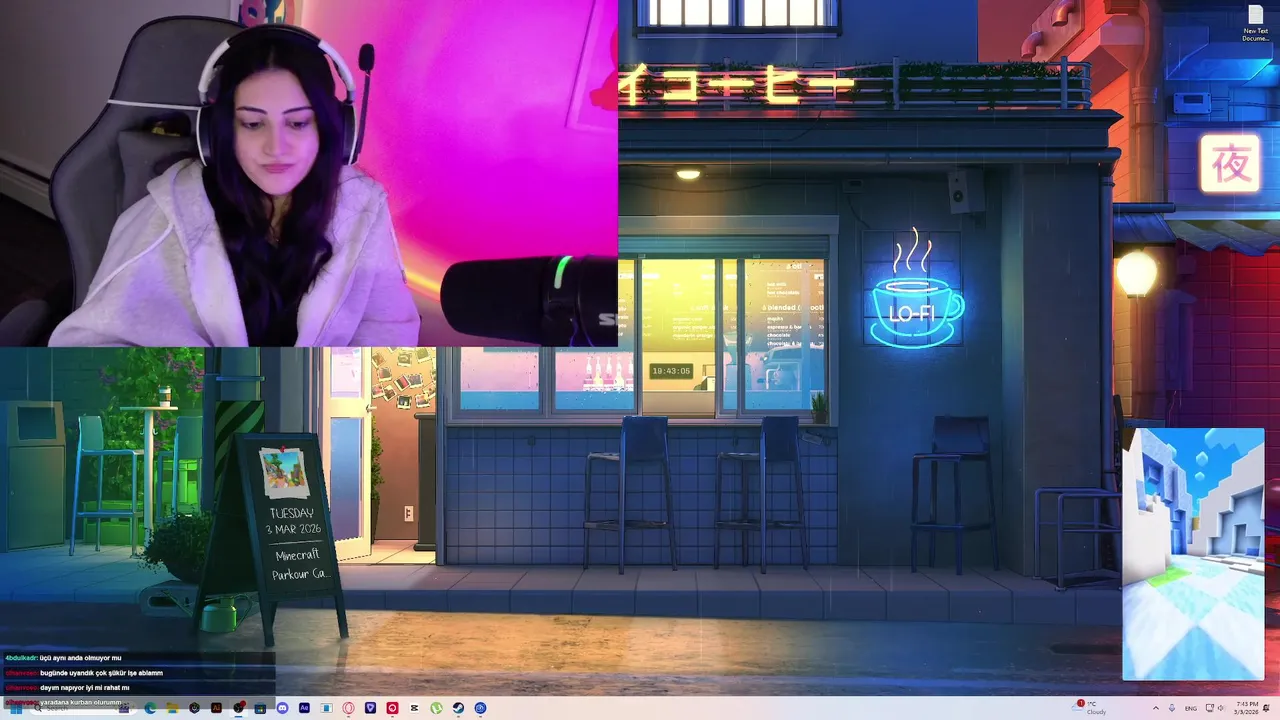Open CapCut from the taskbar

pos(414,708)
